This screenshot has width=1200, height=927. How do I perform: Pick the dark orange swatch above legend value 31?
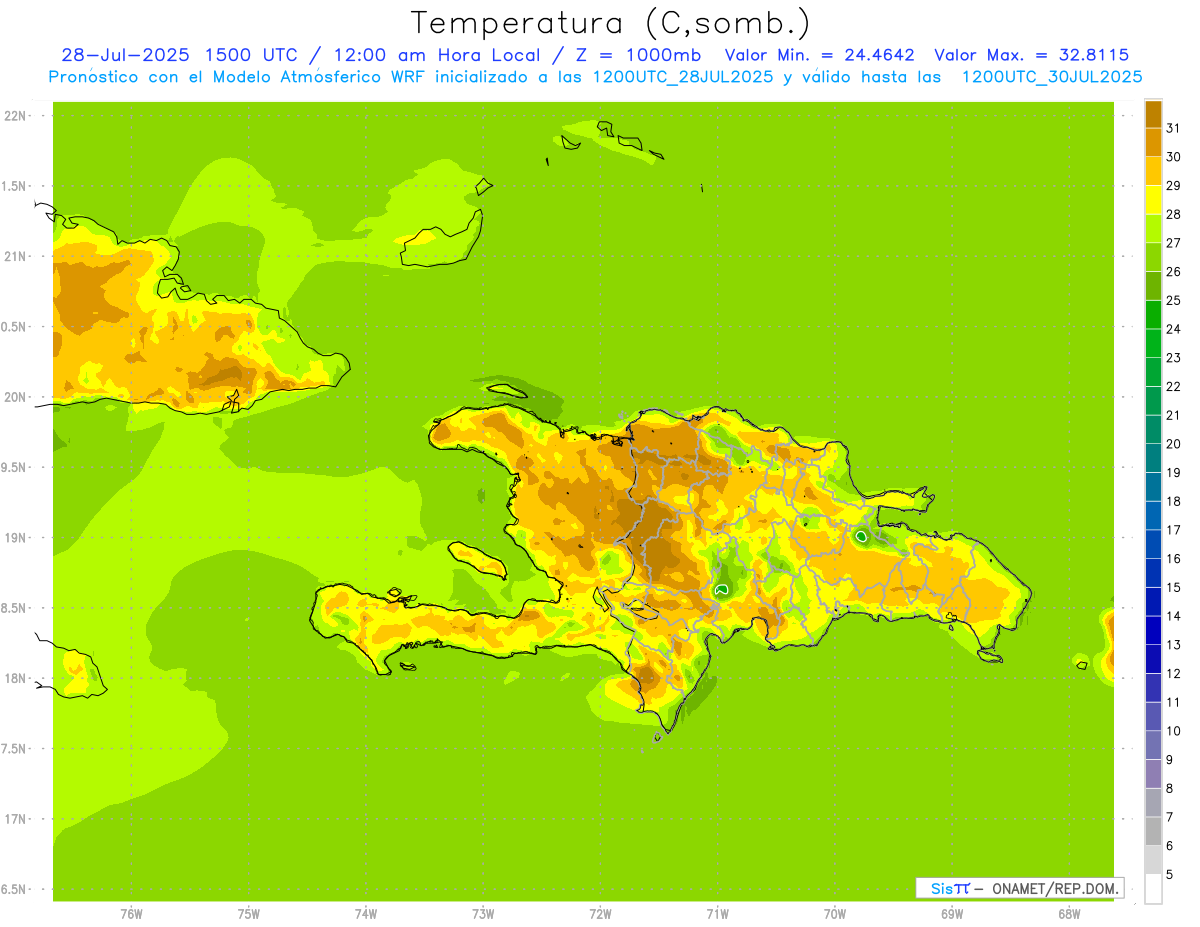(x=1153, y=114)
